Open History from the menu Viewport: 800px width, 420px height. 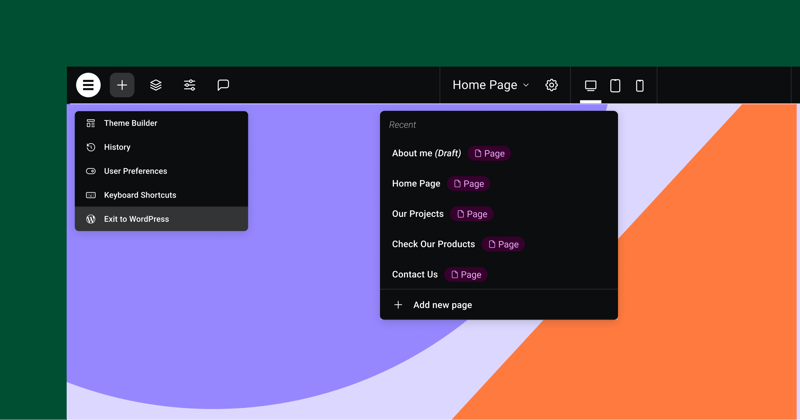(x=117, y=147)
